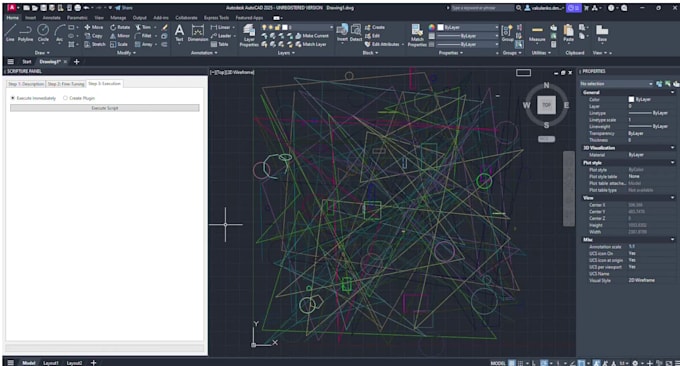Collapse the Plot style section
The height and width of the screenshot is (366, 680).
coord(672,163)
